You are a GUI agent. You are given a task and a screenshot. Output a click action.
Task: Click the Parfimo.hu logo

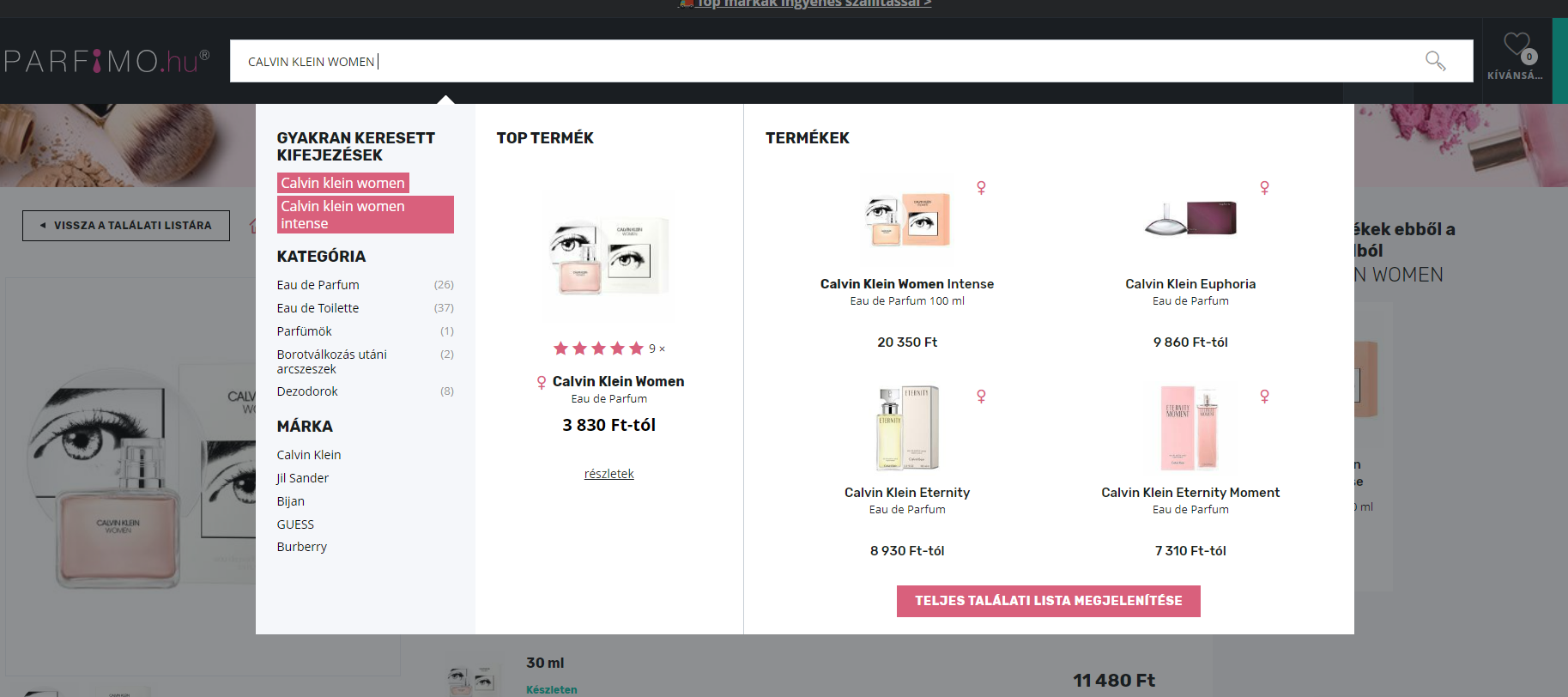[x=106, y=61]
